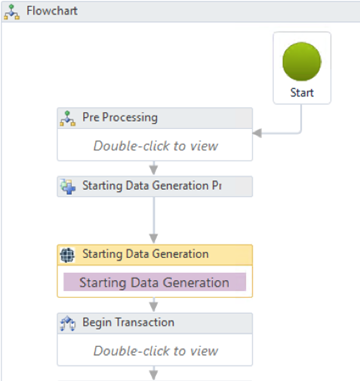This screenshot has height=381, width=360.
Task: Select the Pre Processing activity title
Action: point(120,117)
